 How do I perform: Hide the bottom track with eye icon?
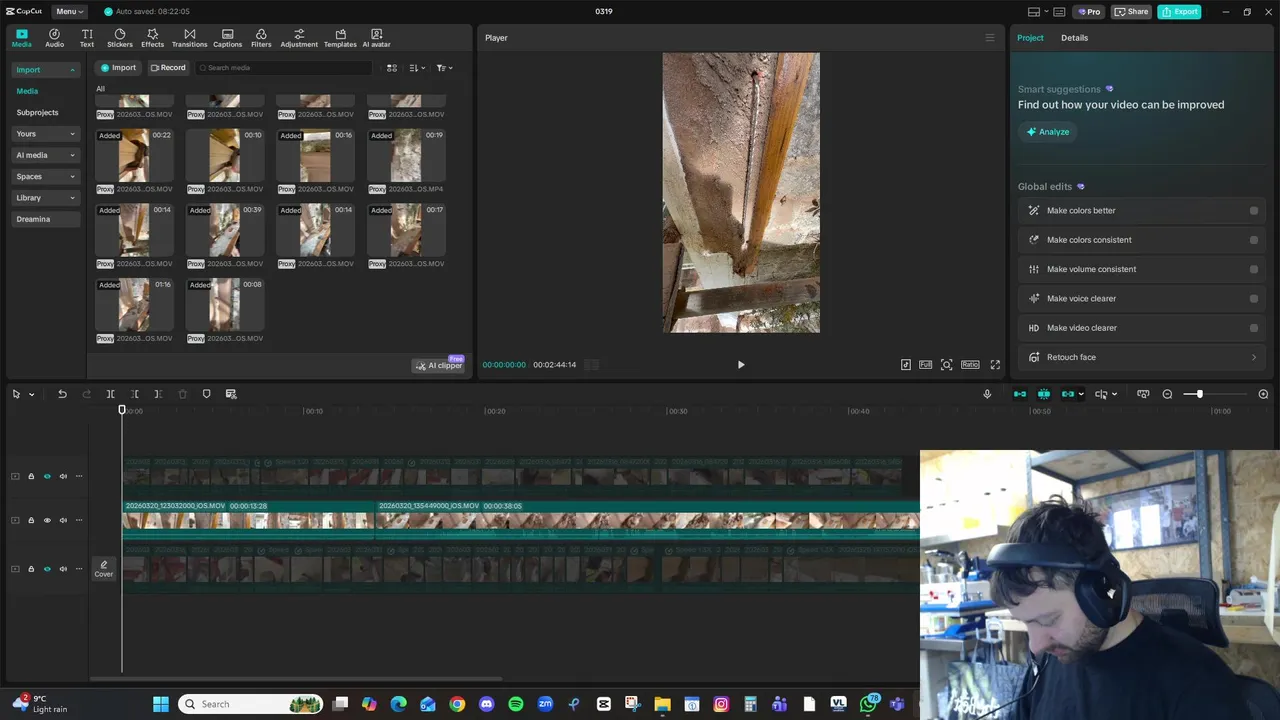click(x=47, y=569)
